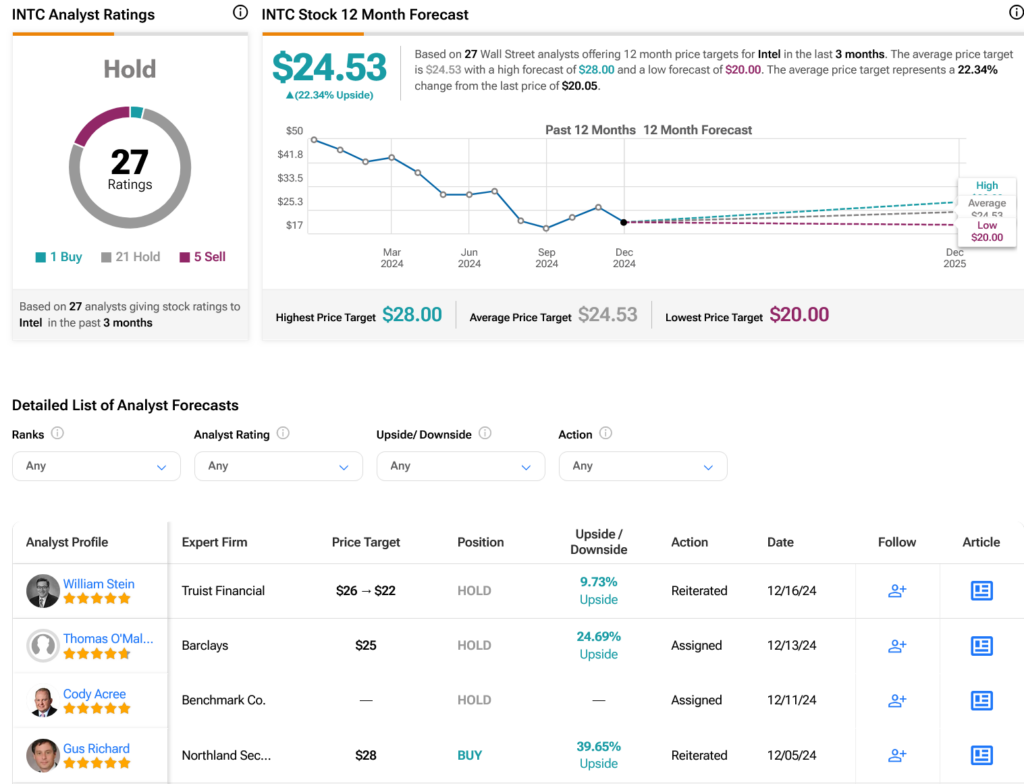1024x784 pixels.
Task: Open the Ranks dropdown
Action: 96,466
